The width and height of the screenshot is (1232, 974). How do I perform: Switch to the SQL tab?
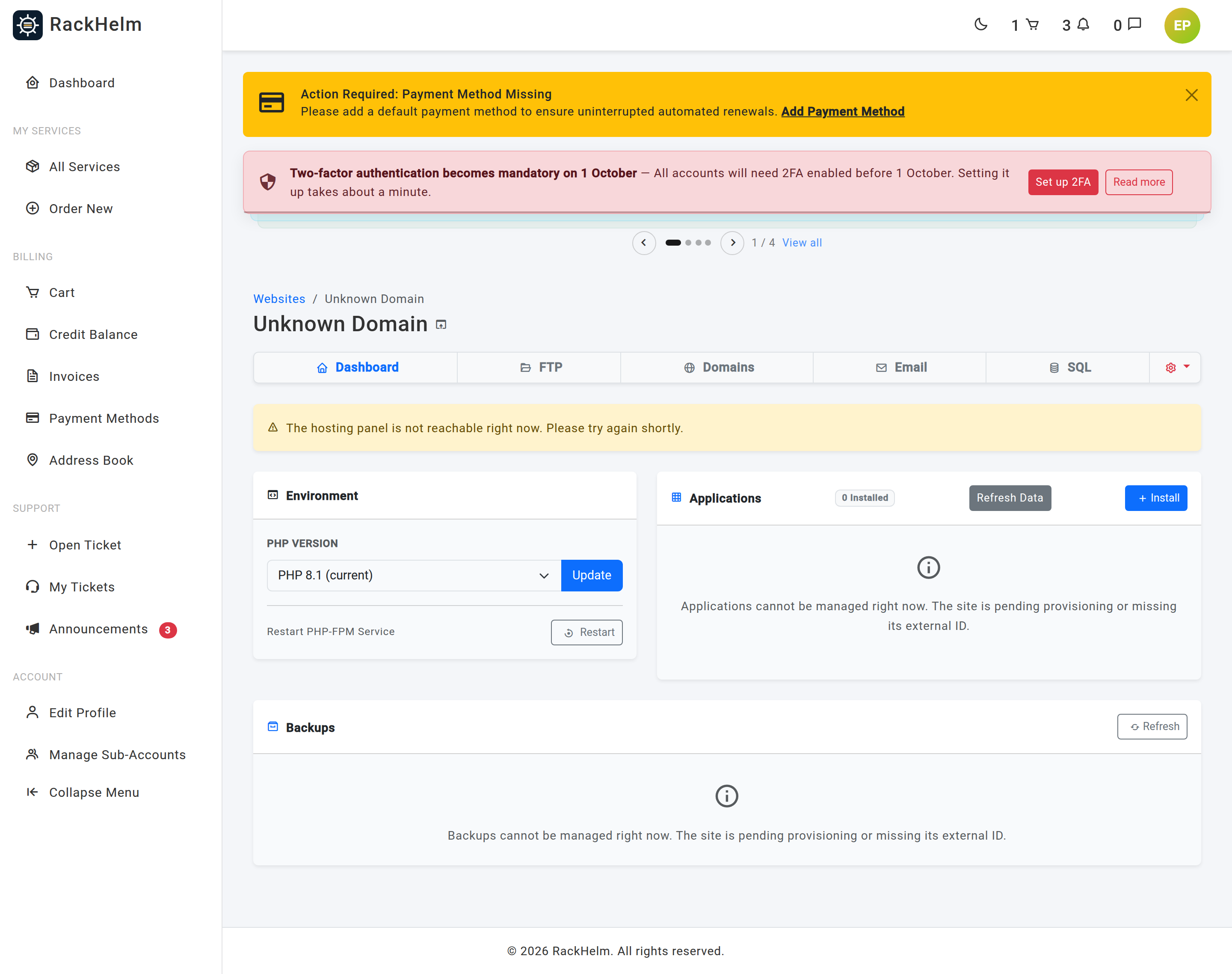1068,367
